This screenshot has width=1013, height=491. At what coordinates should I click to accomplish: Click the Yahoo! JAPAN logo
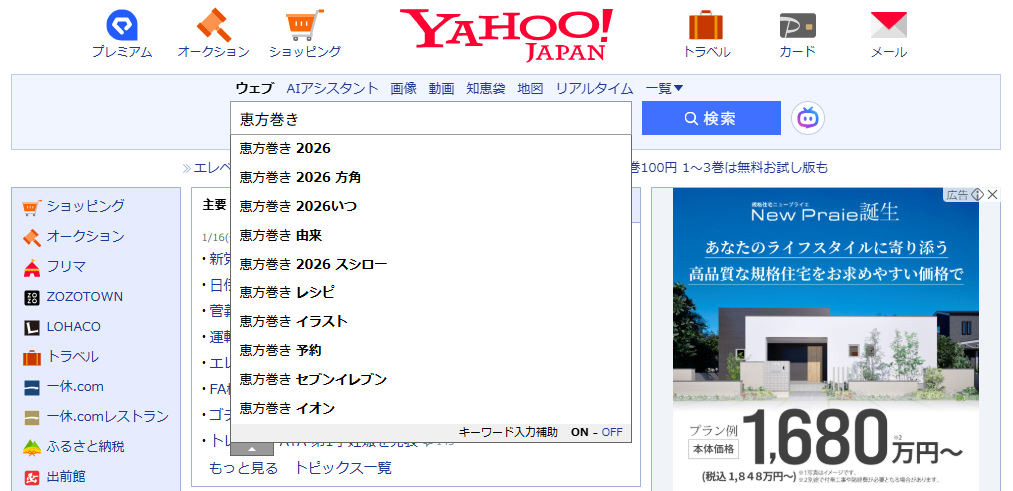[x=506, y=36]
